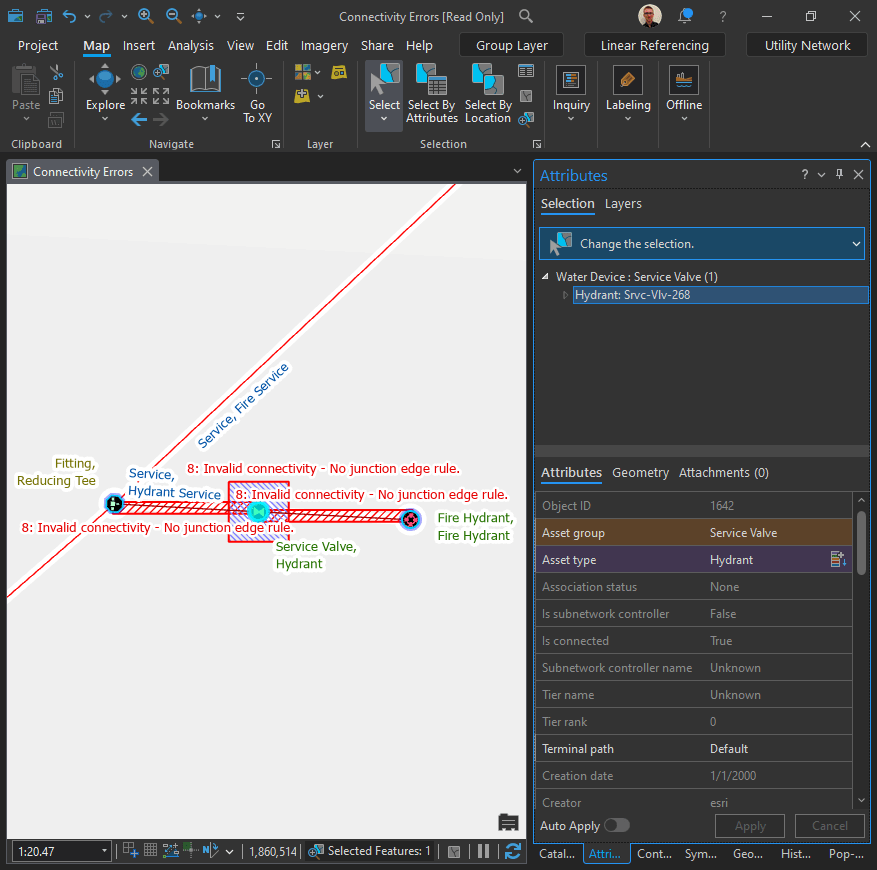This screenshot has width=877, height=870.
Task: Collapse the Water Device : Service Valve node
Action: (x=545, y=277)
